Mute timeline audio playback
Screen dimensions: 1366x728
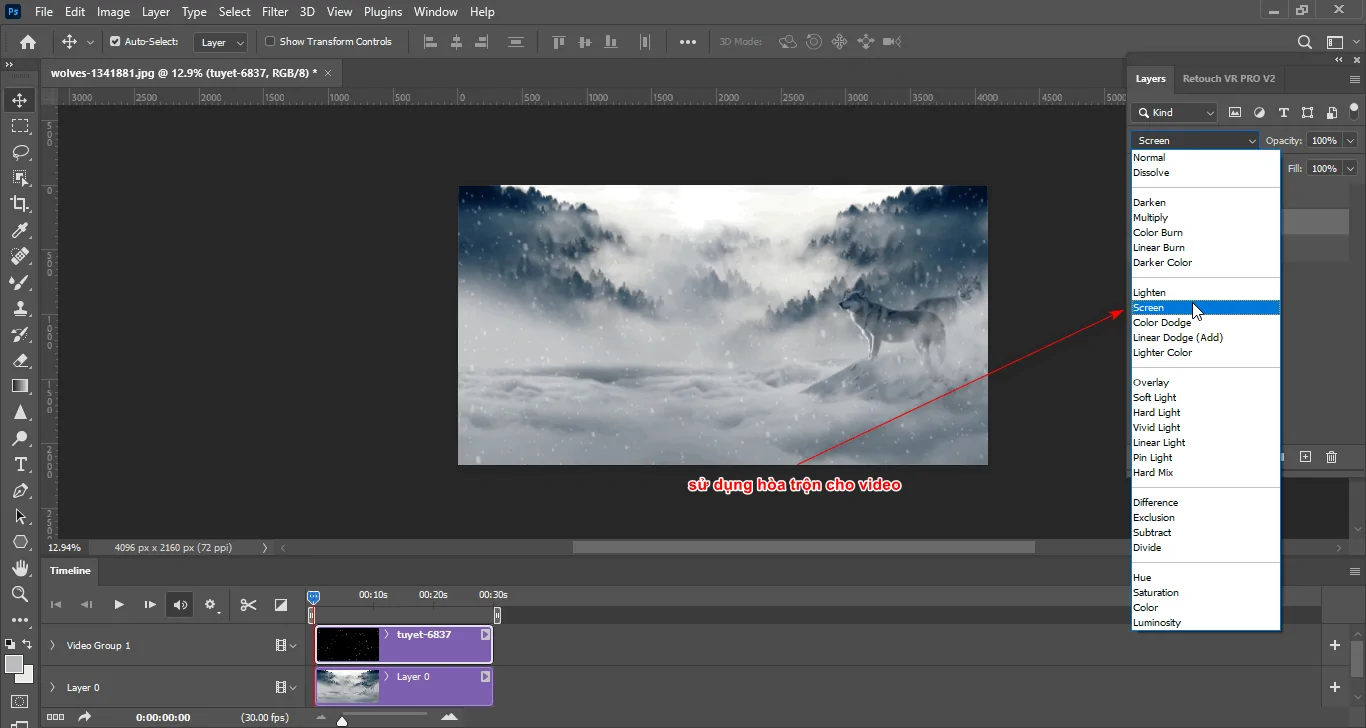pos(179,604)
